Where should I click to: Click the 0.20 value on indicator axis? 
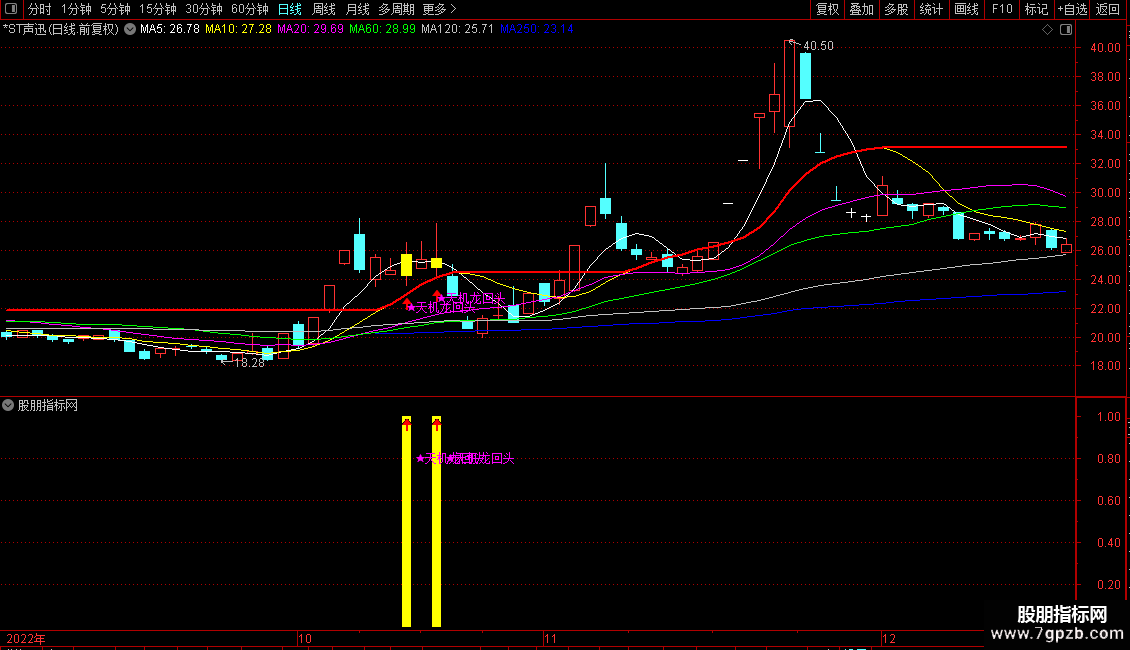(1108, 585)
